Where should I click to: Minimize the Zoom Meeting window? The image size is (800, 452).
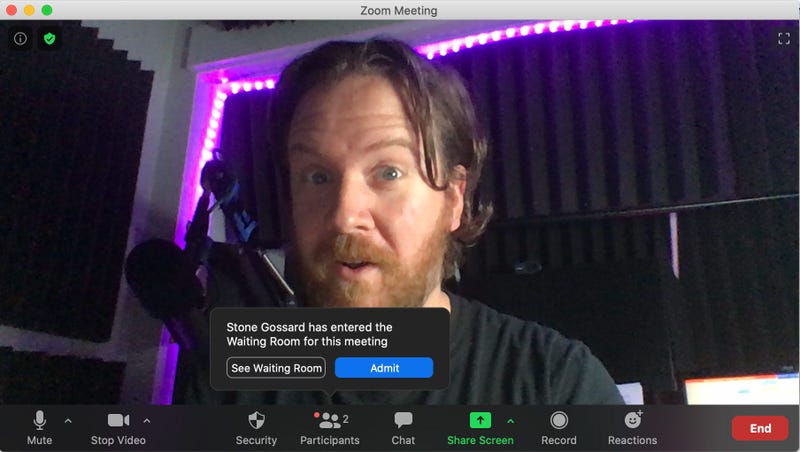(x=29, y=10)
